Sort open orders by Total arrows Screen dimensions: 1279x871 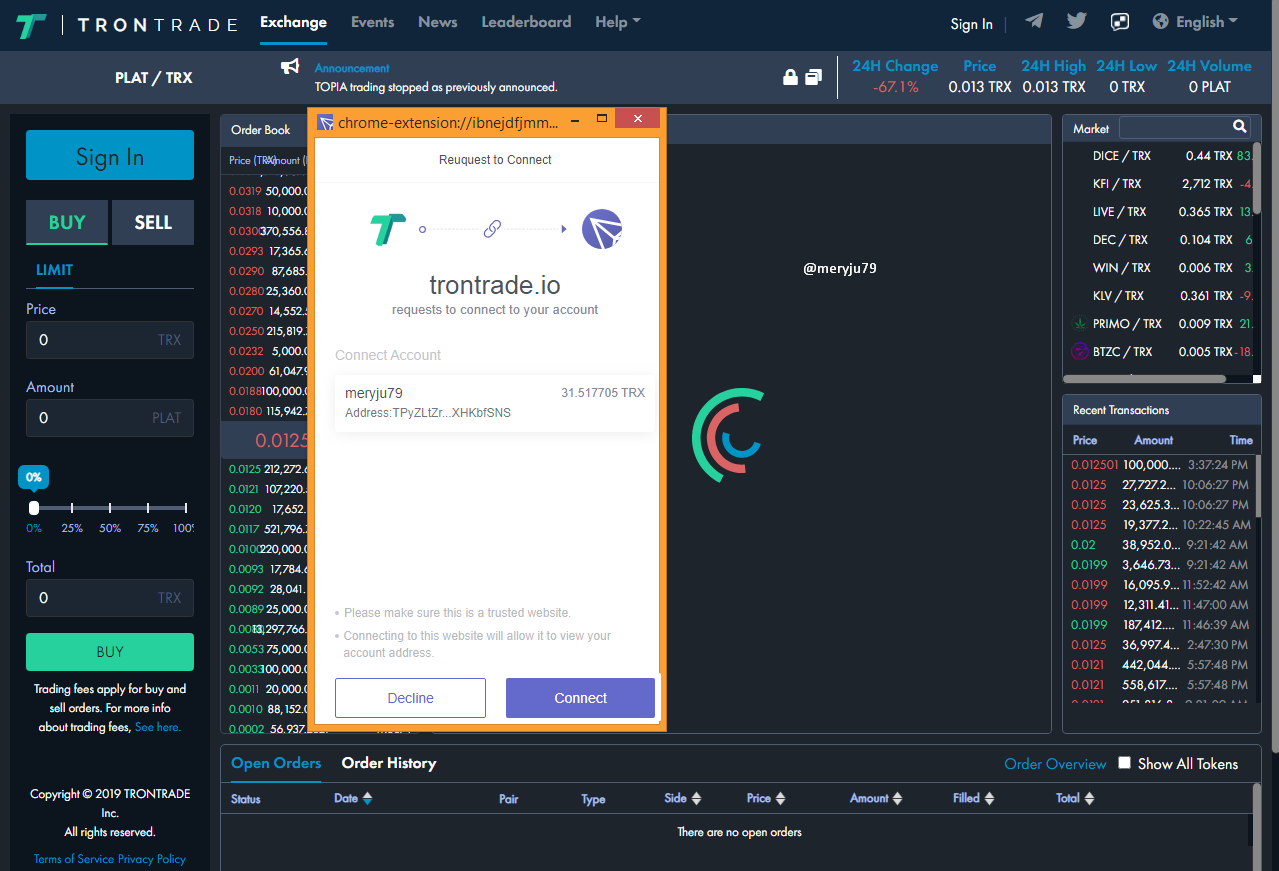coord(1089,798)
